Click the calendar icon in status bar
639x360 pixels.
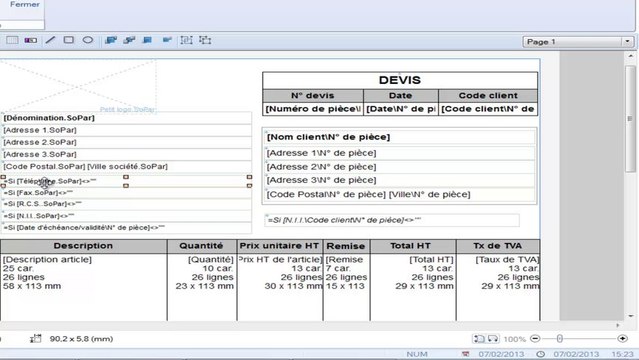tap(465, 354)
